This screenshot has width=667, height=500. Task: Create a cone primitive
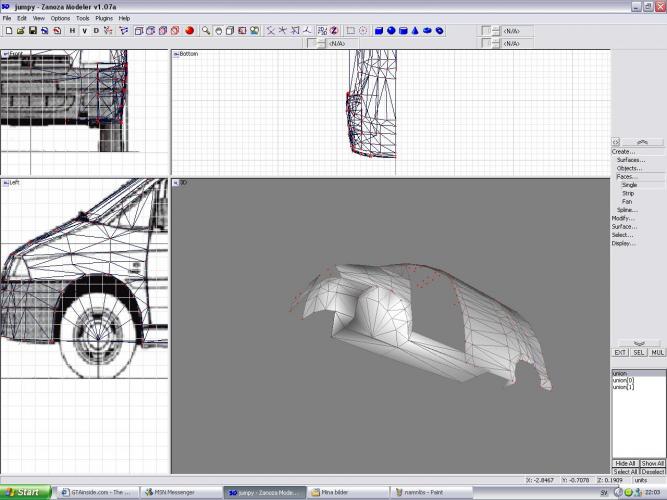tap(415, 31)
